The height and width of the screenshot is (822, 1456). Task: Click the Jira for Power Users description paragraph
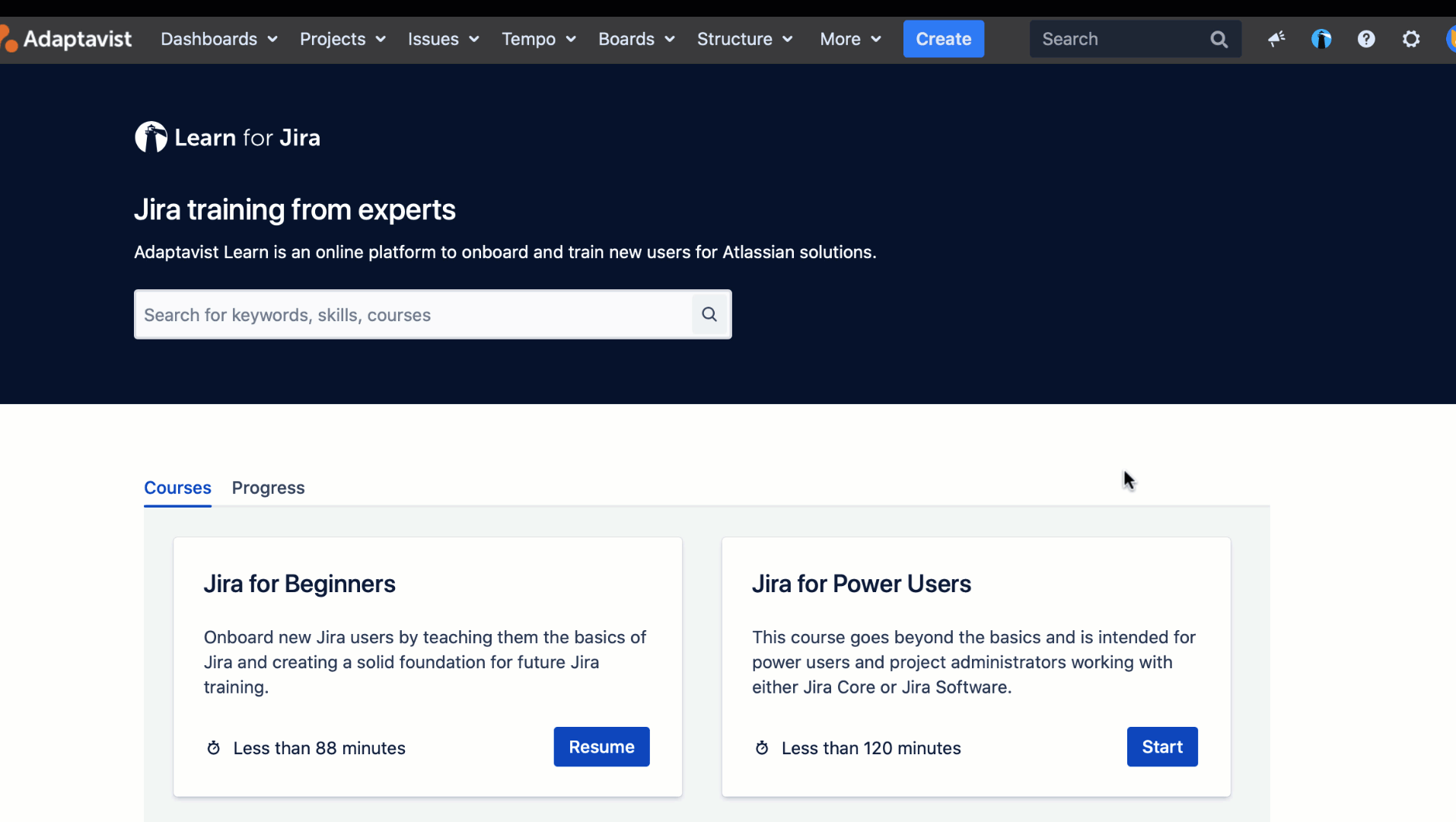pos(973,662)
